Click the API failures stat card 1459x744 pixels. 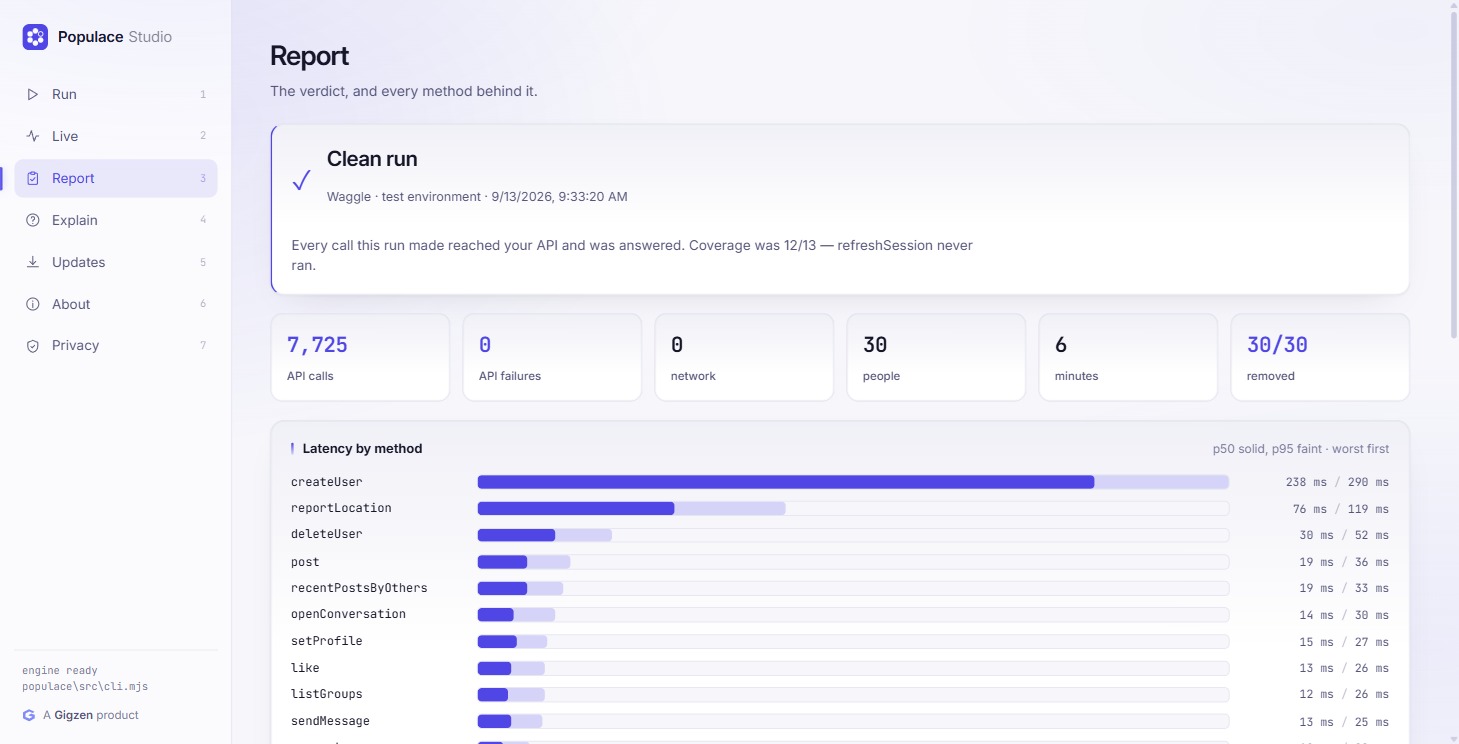[552, 357]
